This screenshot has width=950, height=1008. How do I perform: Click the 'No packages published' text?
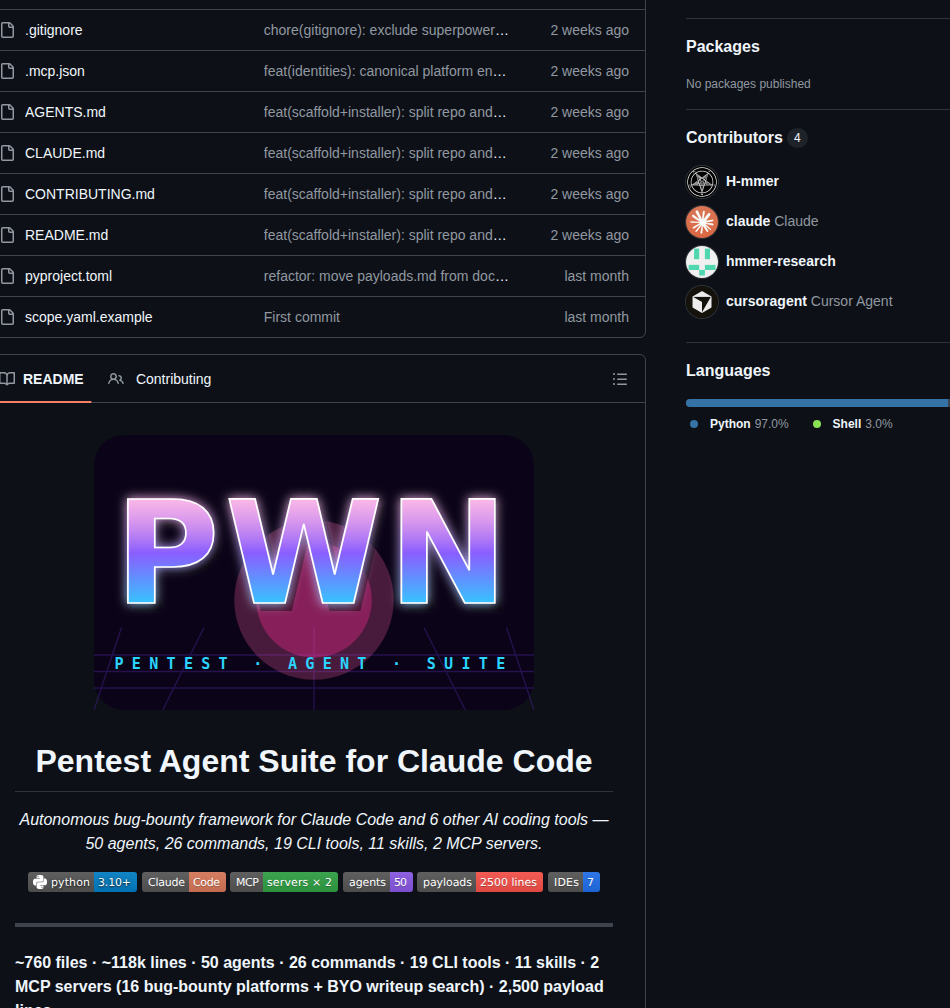coord(748,84)
